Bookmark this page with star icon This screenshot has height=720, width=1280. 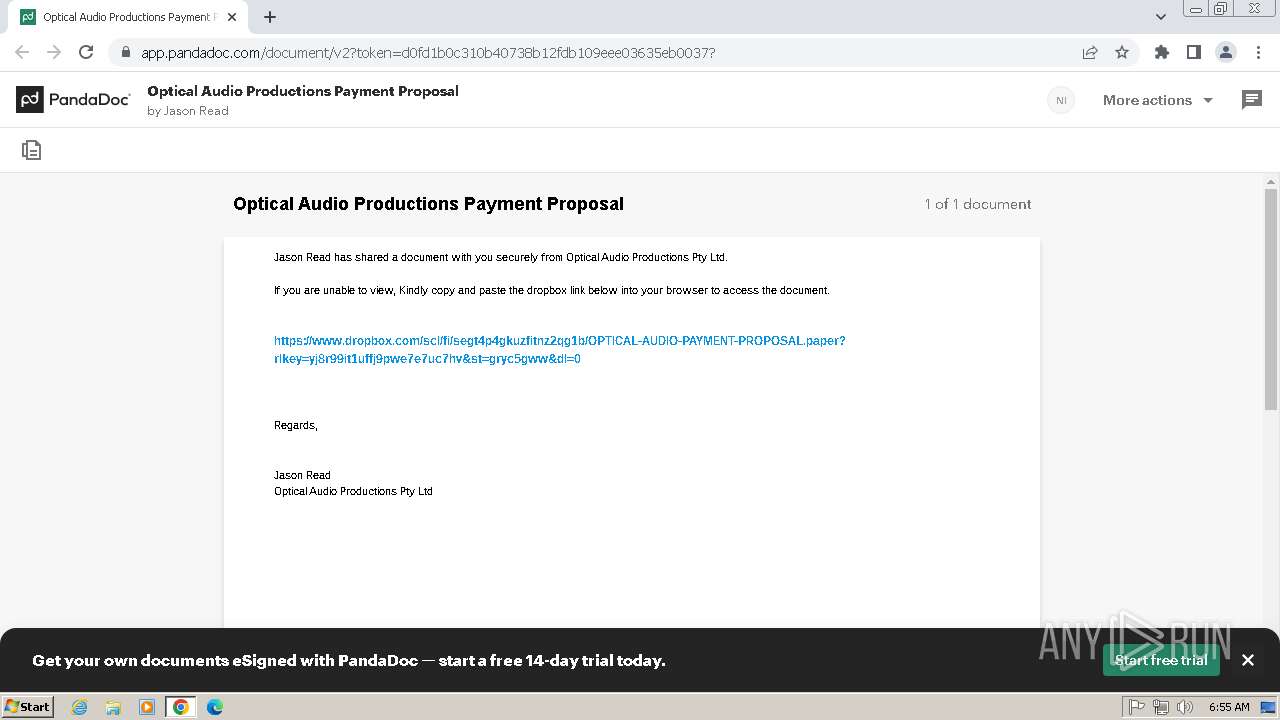[1122, 52]
